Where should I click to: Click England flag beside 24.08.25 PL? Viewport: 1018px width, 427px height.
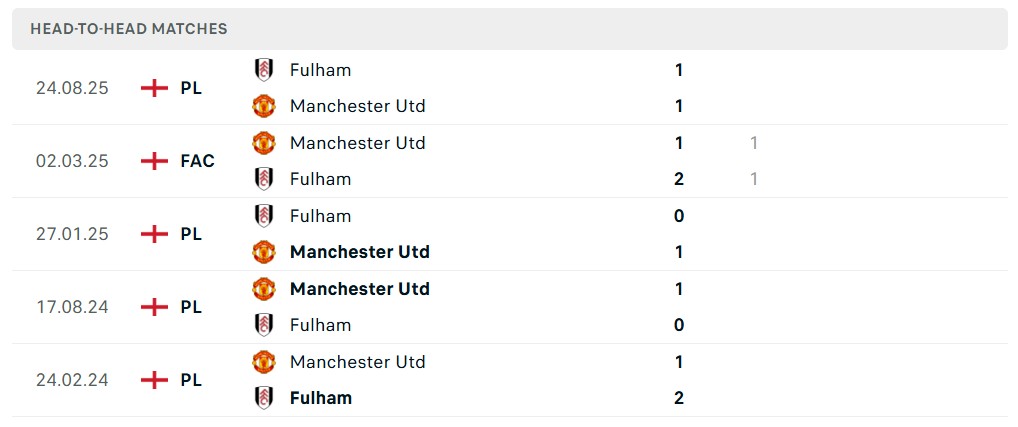point(154,88)
